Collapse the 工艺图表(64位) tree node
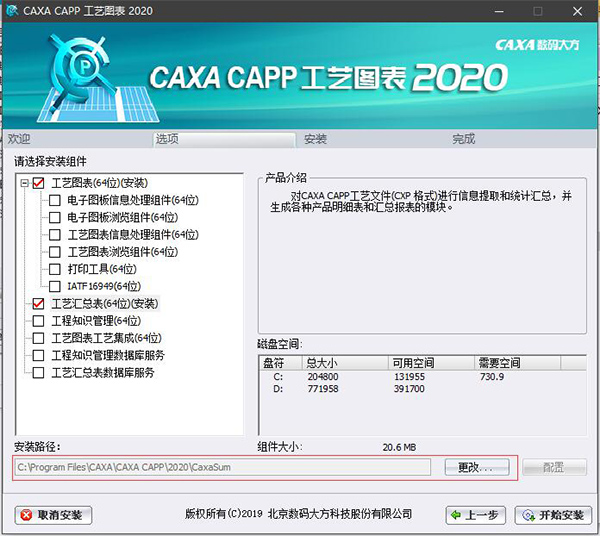This screenshot has height=536, width=600. pyautogui.click(x=24, y=183)
